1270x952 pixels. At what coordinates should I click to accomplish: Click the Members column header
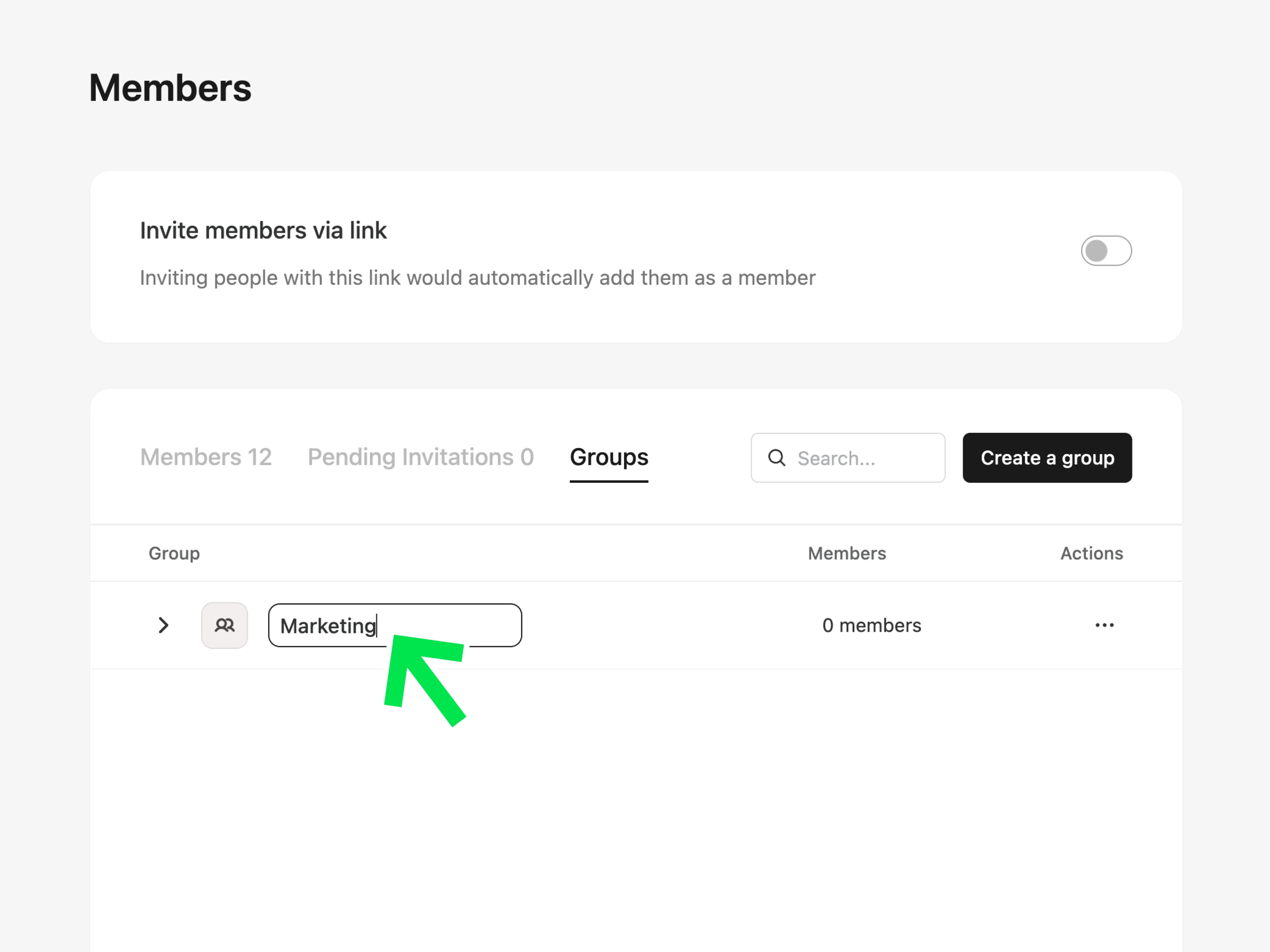(847, 553)
